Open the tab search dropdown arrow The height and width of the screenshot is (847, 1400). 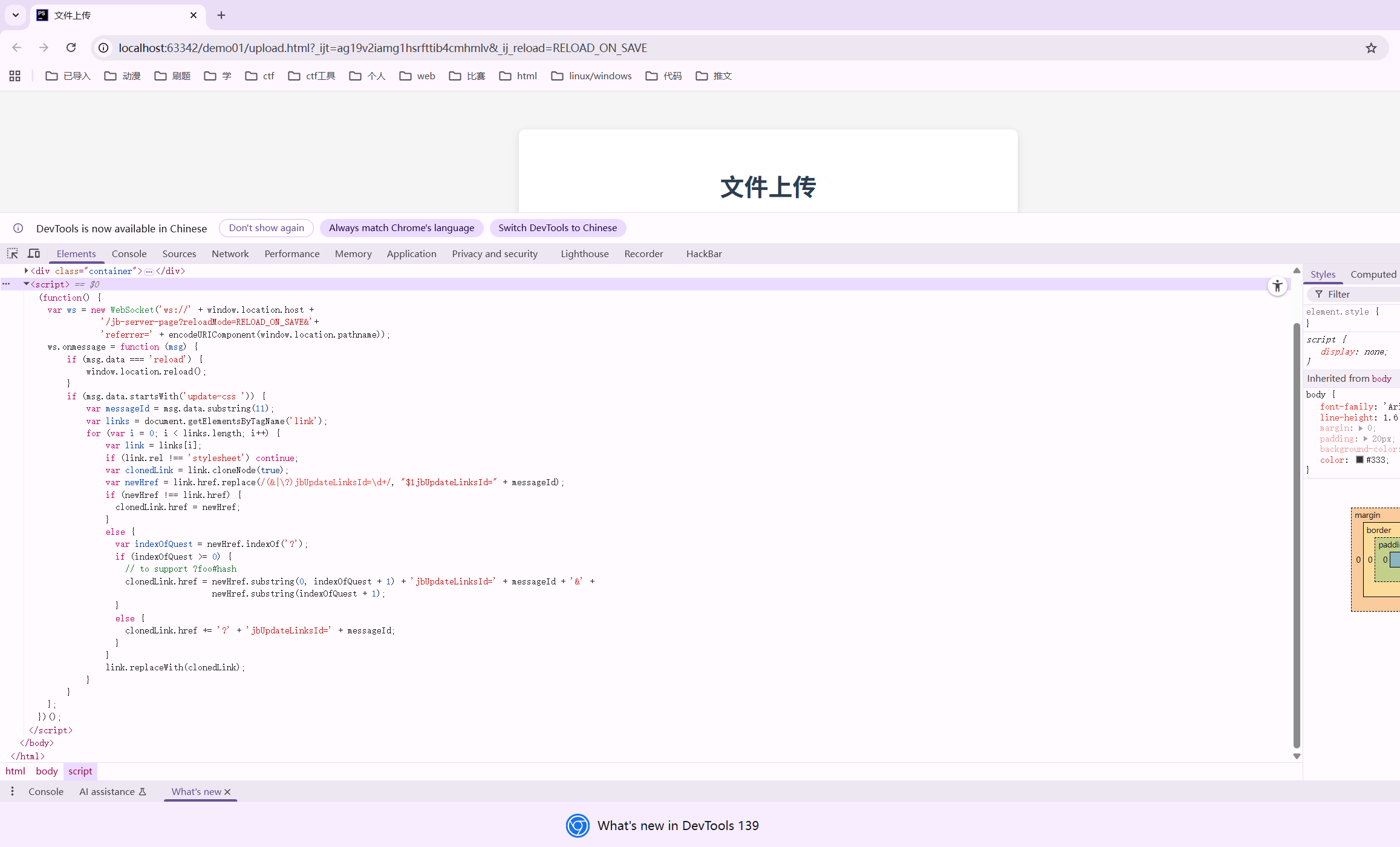(x=16, y=15)
